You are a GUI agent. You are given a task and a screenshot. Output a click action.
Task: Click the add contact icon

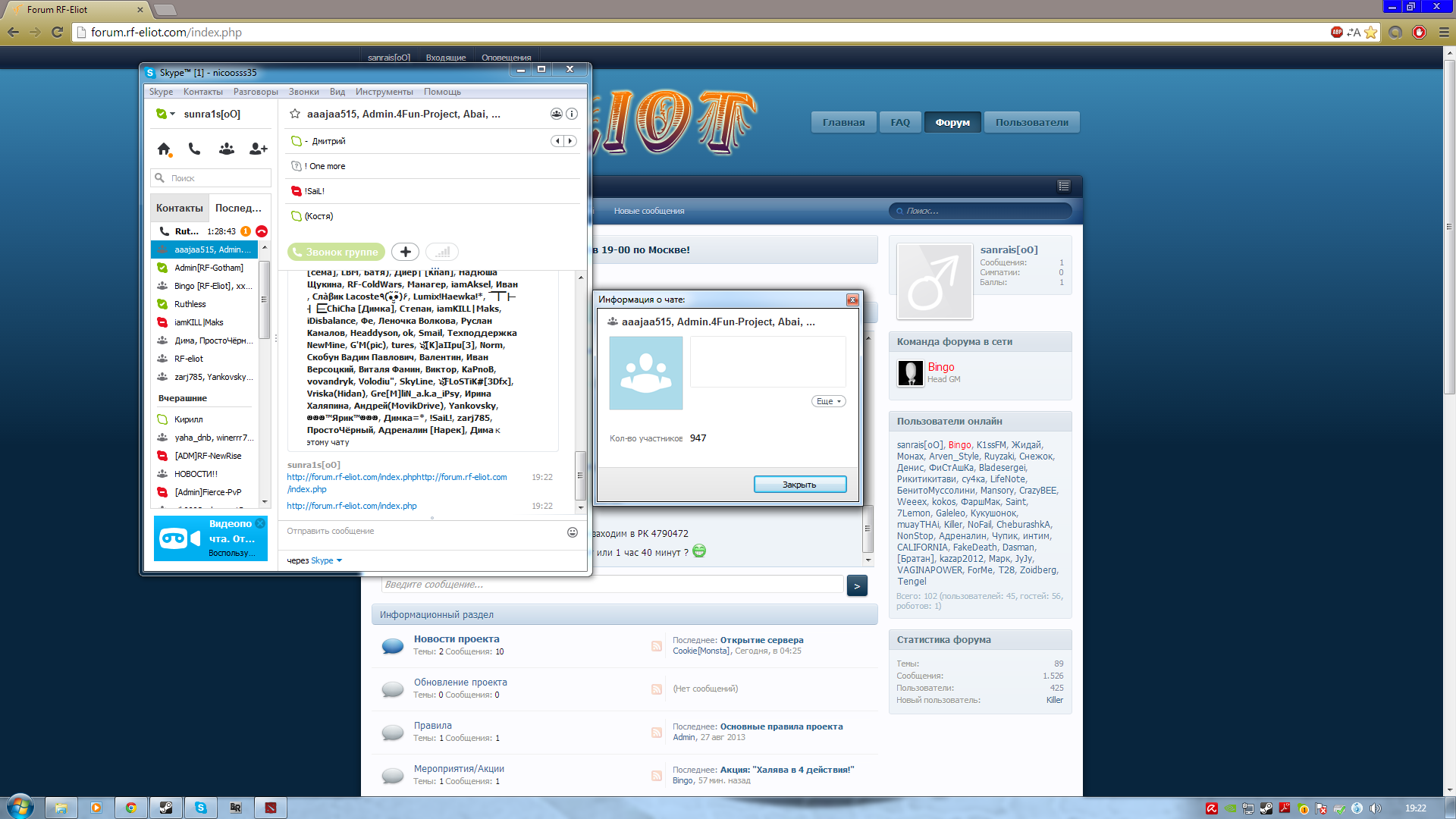(258, 149)
